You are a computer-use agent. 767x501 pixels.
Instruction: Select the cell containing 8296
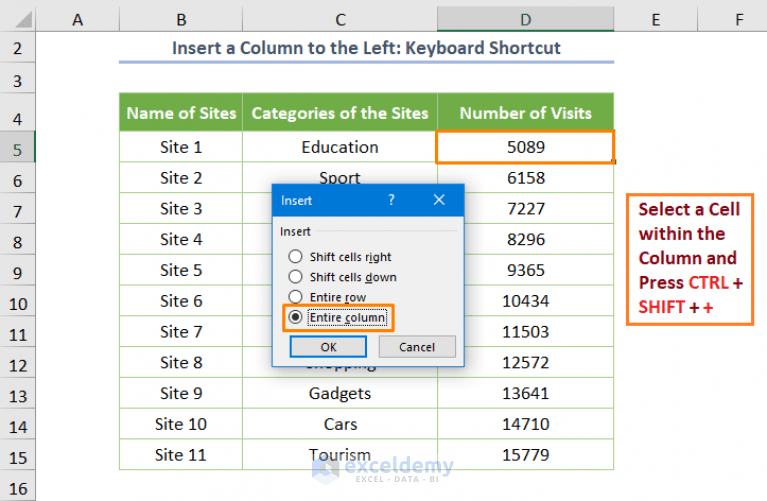525,239
